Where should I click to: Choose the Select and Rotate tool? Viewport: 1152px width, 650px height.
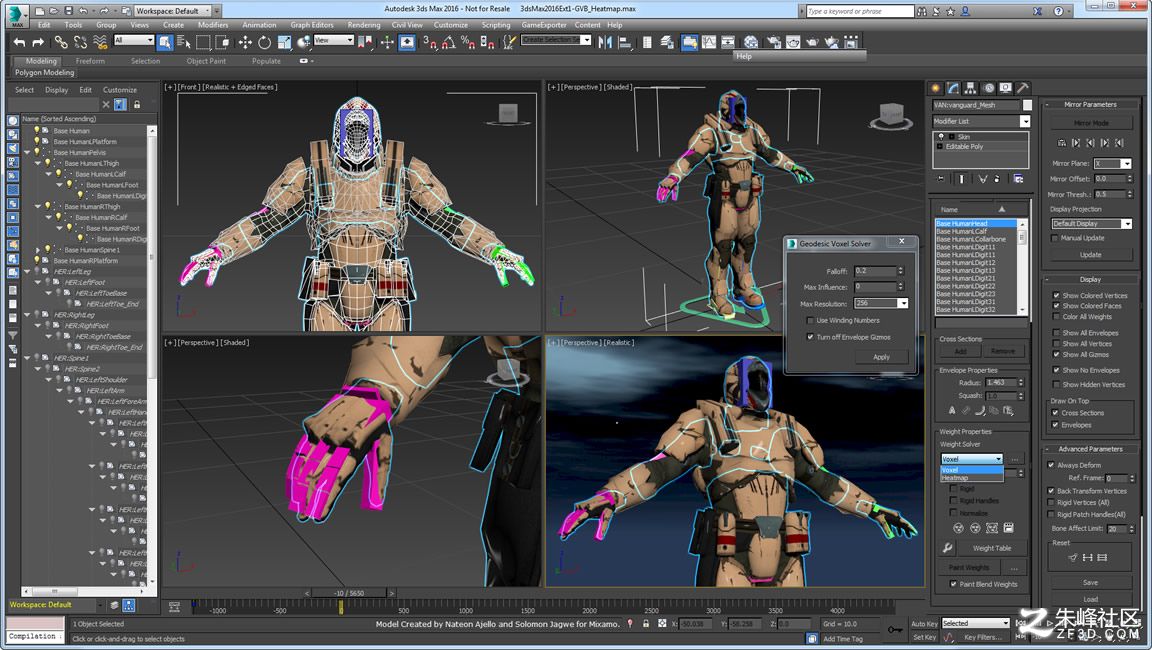tap(264, 43)
